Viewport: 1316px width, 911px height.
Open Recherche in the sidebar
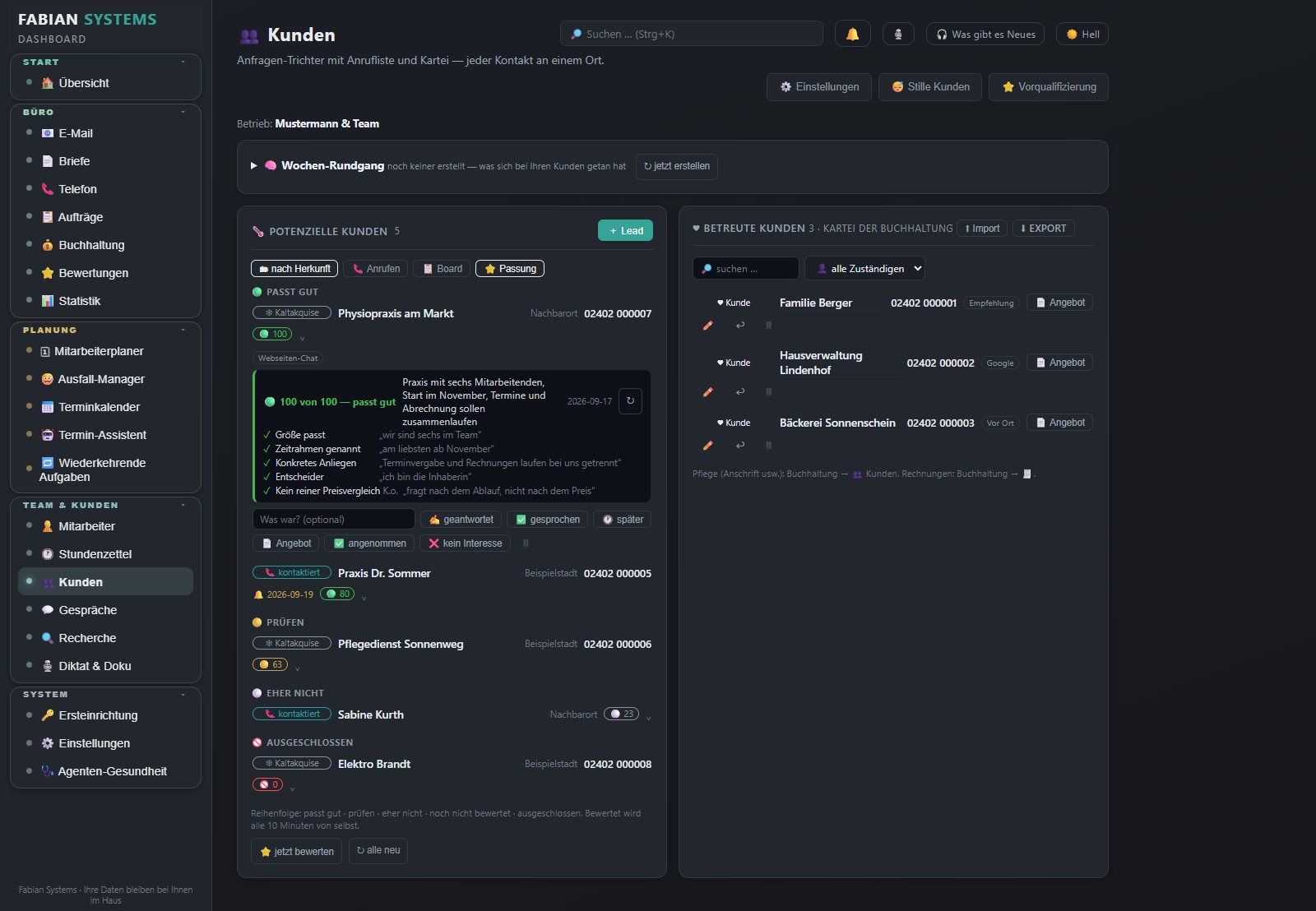pos(105,638)
